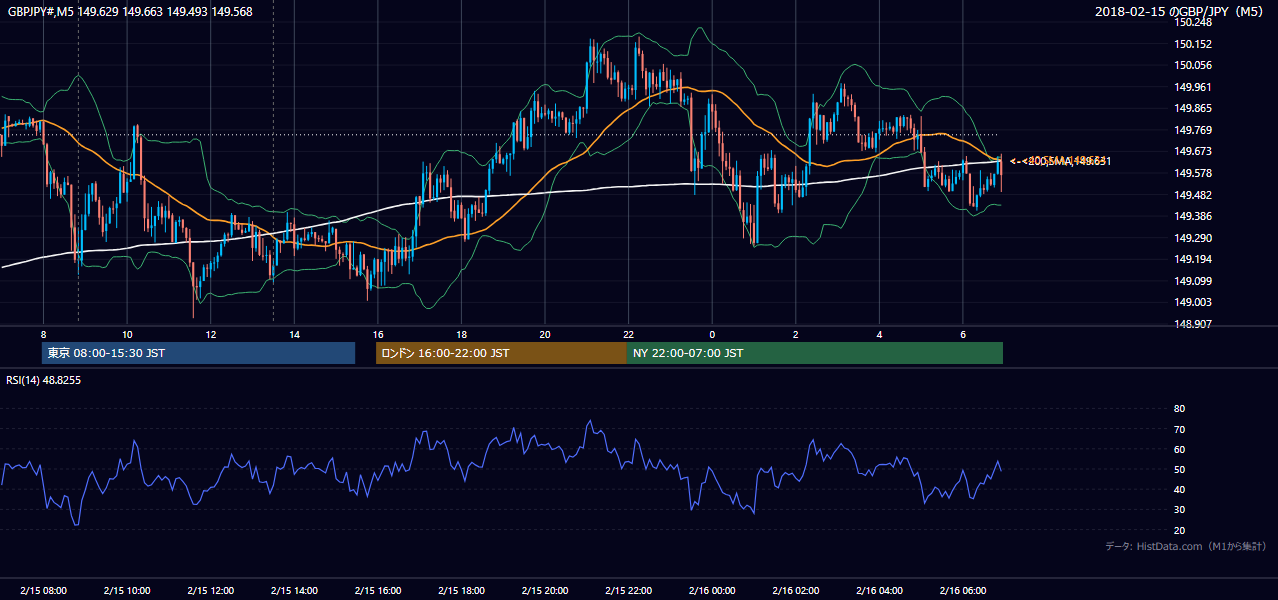The image size is (1278, 600).
Task: Click the RSI scale level 70
Action: (1179, 429)
